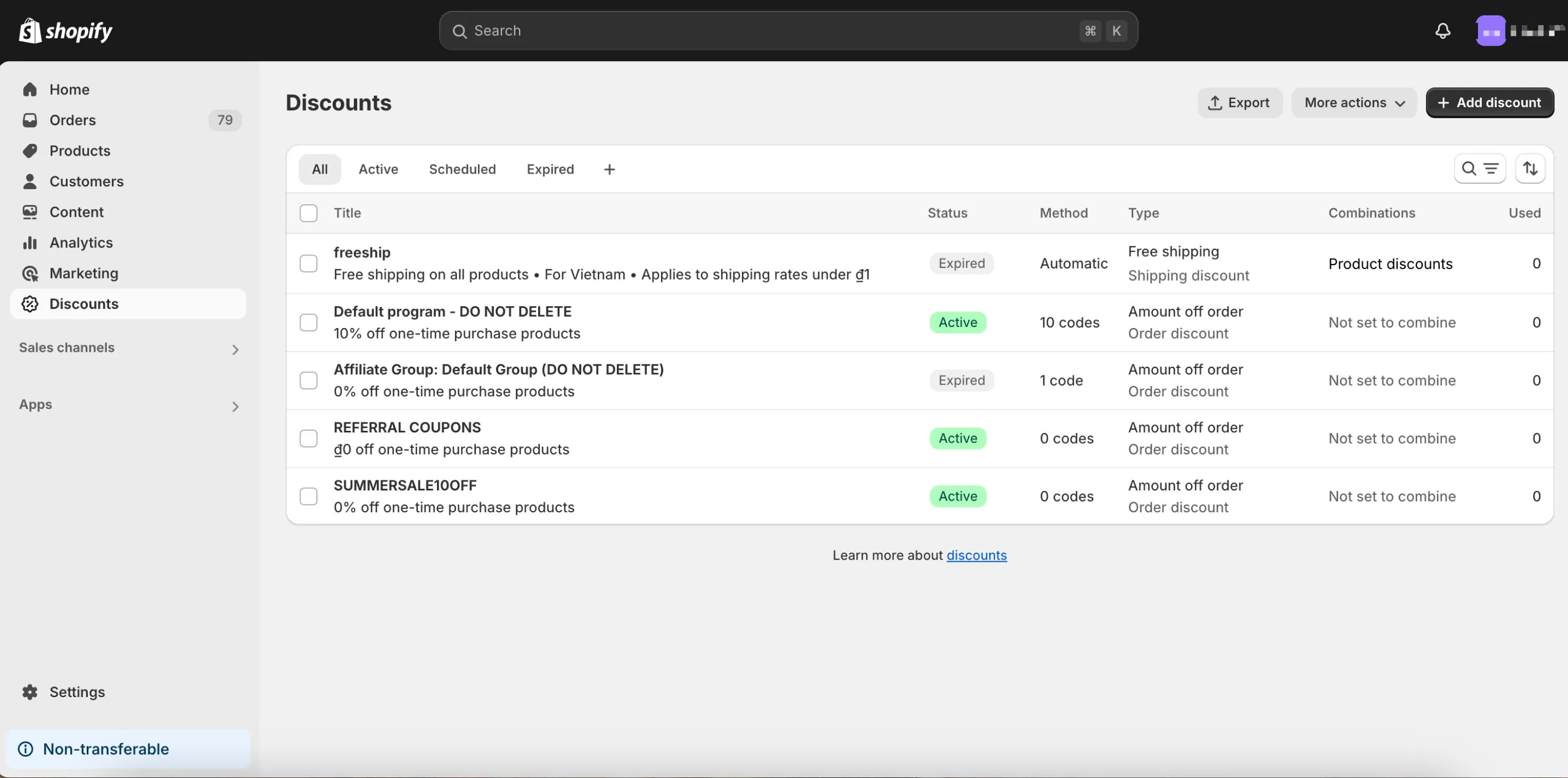The height and width of the screenshot is (778, 1568).
Task: Select all discounts with the header checkbox
Action: coord(309,213)
